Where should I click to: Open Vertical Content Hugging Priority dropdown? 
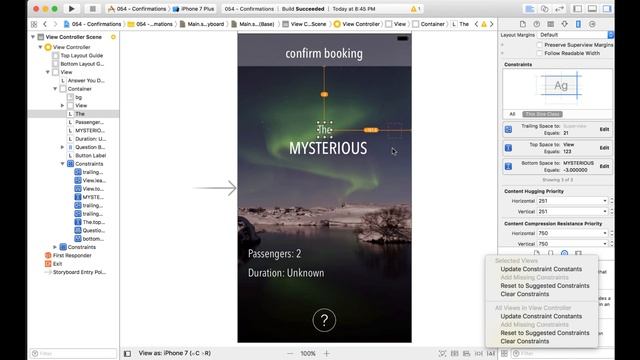click(x=572, y=211)
